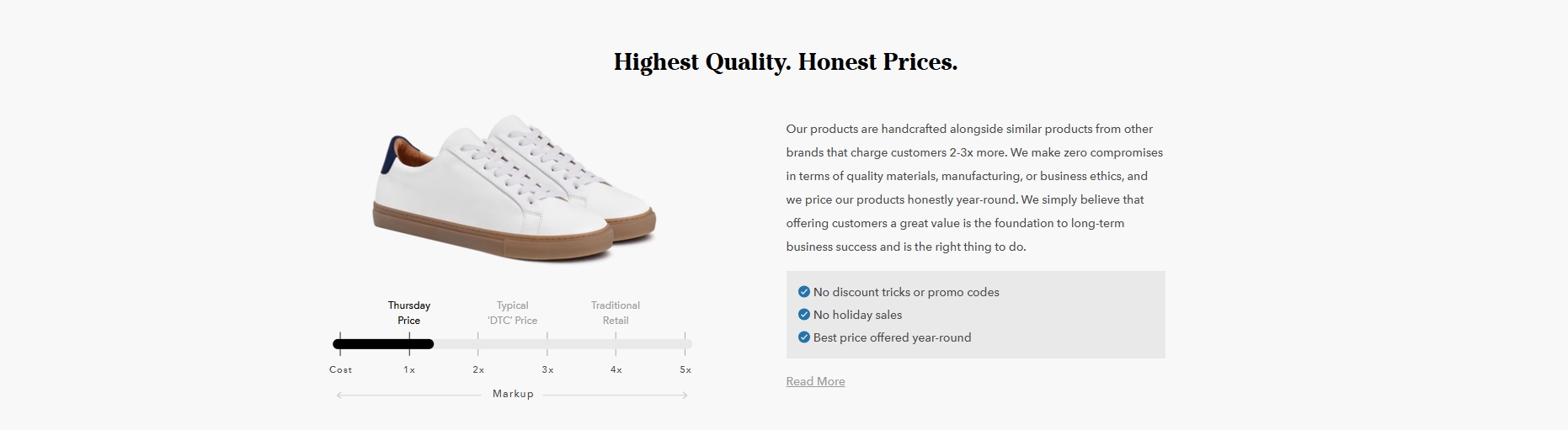Click the No discount tricks or promo codes text
The width and height of the screenshot is (1568, 430).
point(906,292)
